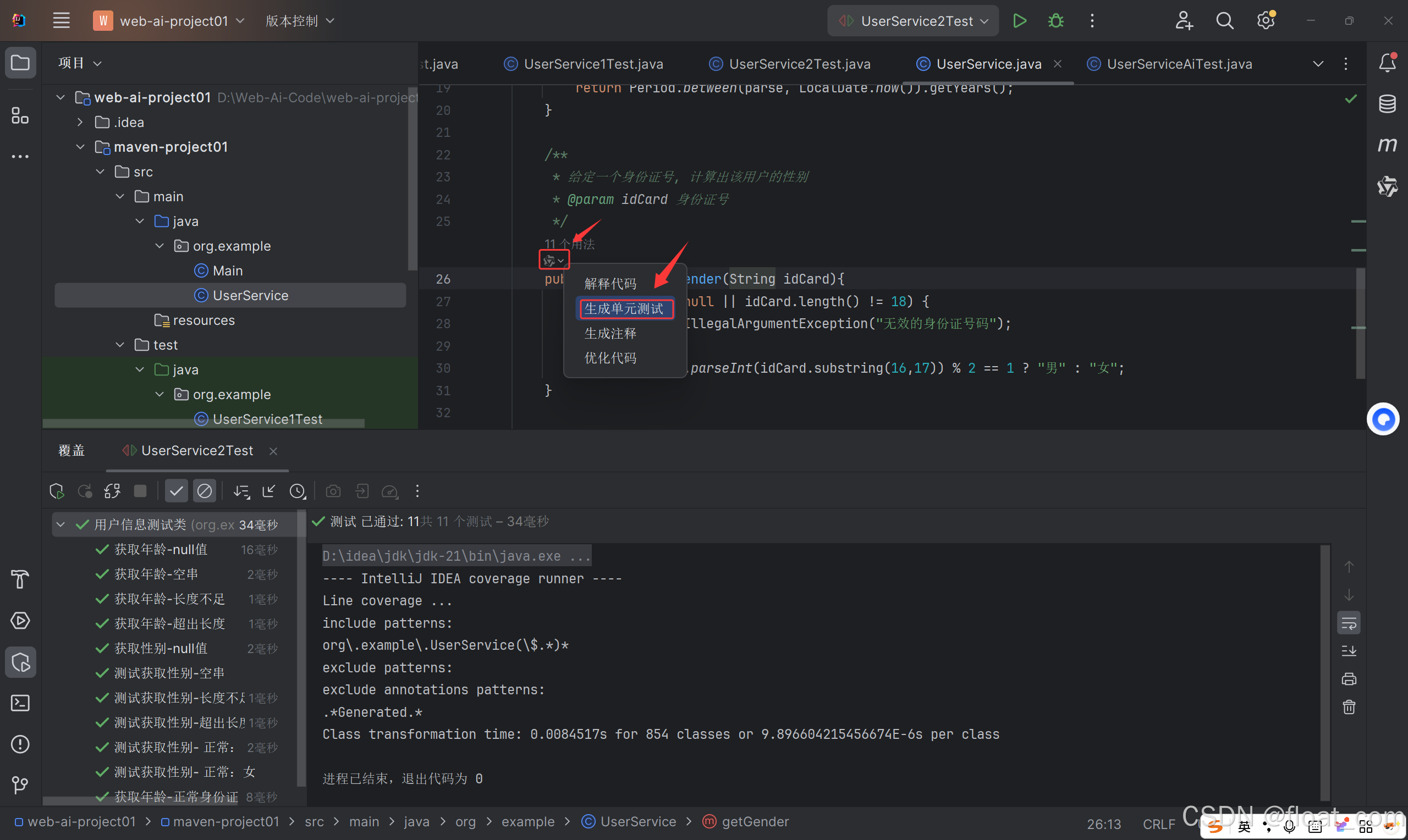The image size is (1408, 840).
Task: Open the UserService2Test run configuration dropdown
Action: point(912,21)
